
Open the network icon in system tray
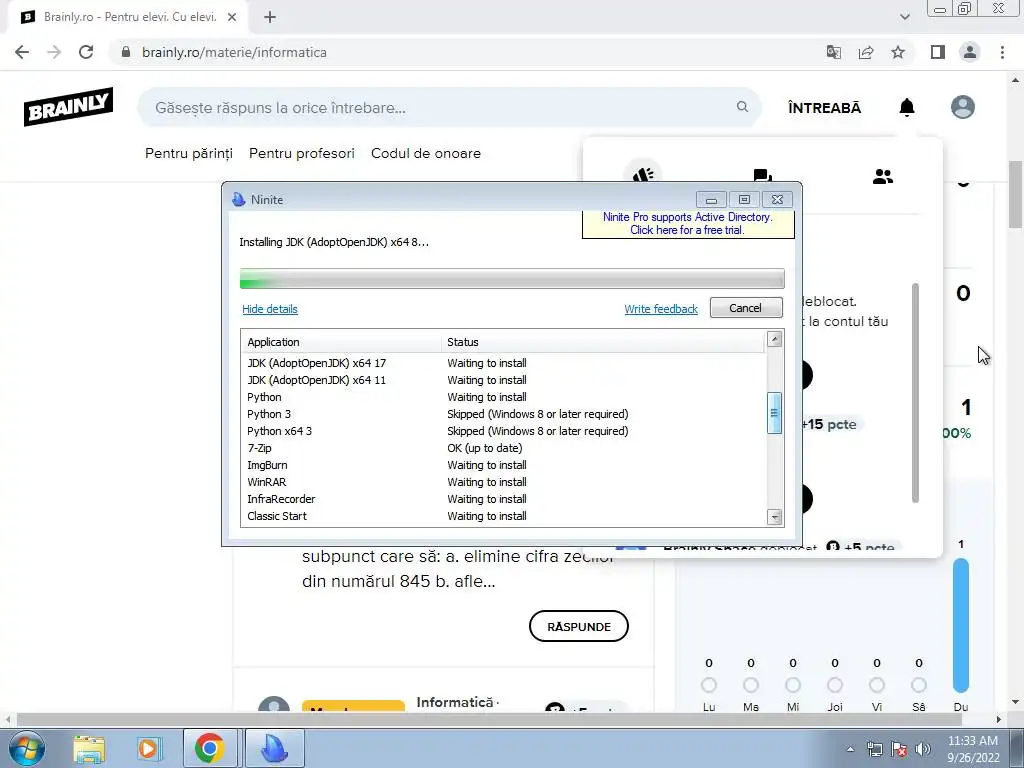pos(875,750)
